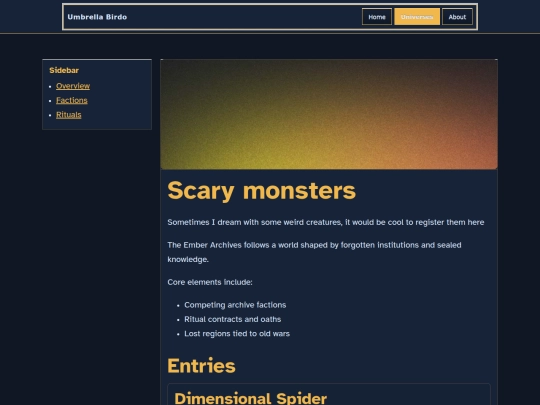The image size is (540, 405).
Task: Click the Umbrella Birdo site title
Action: tap(97, 17)
